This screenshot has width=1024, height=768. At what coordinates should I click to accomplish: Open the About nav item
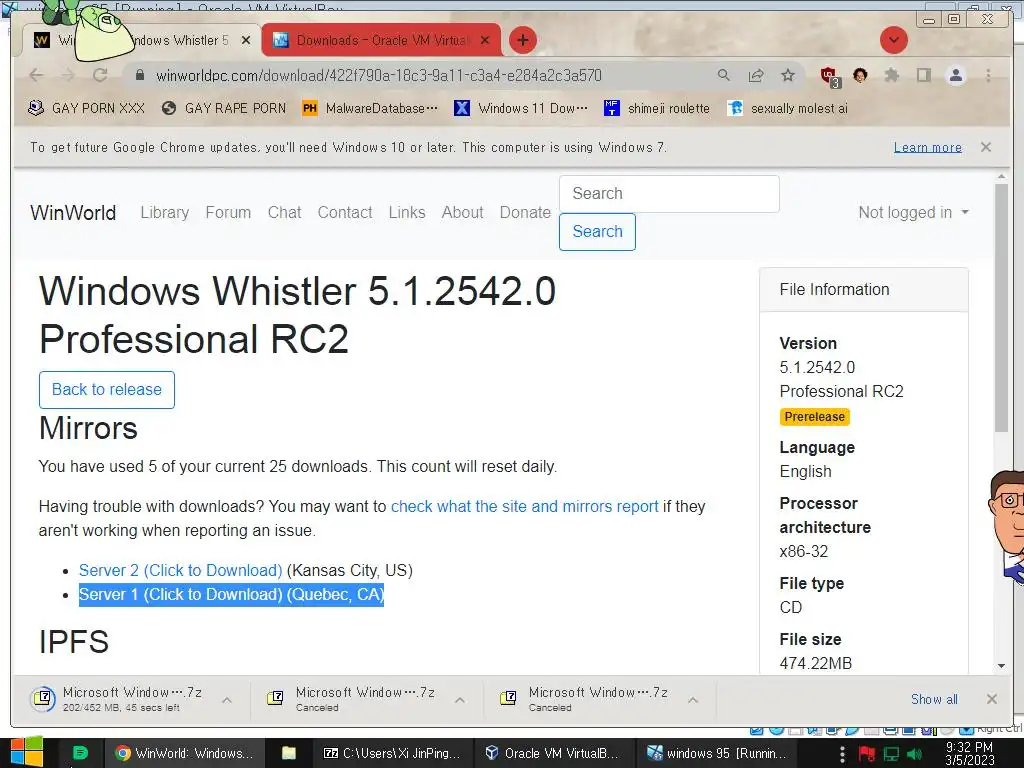point(462,212)
